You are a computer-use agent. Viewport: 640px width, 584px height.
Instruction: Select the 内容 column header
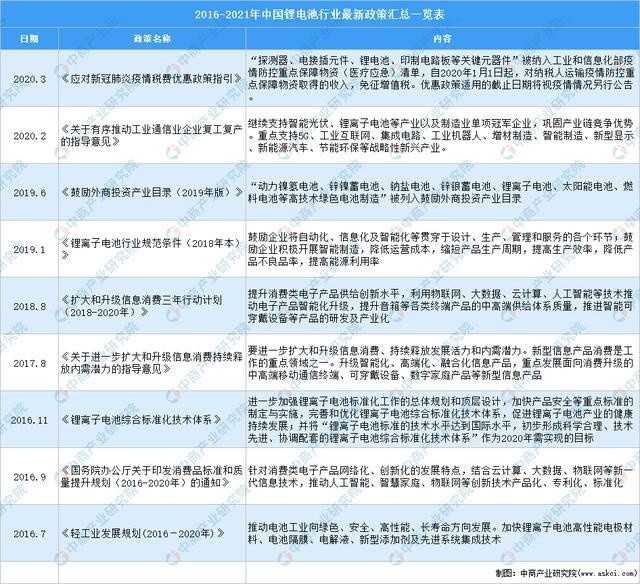(x=442, y=39)
